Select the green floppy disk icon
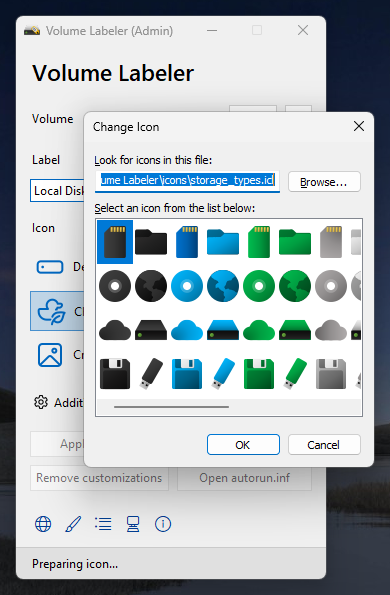This screenshot has width=390, height=595. 259,374
